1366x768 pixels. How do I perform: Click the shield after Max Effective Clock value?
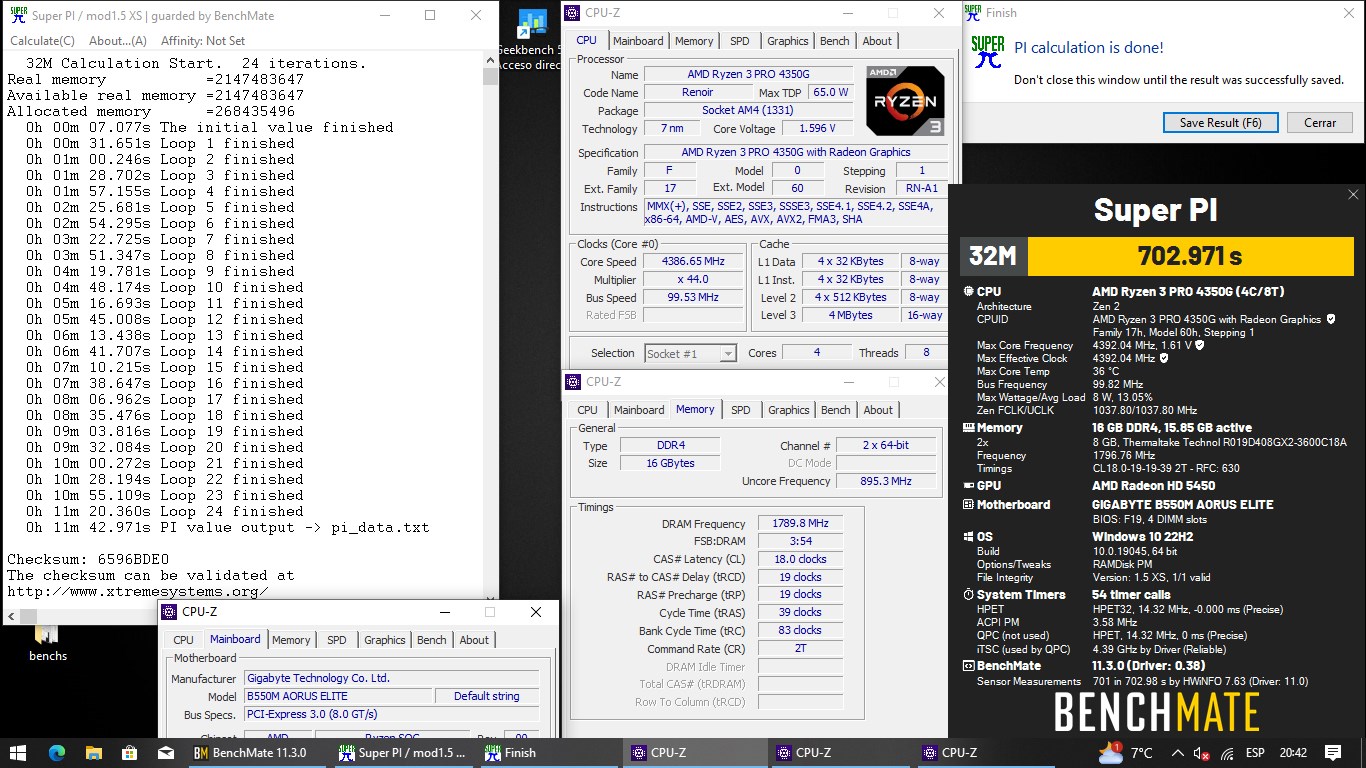pyautogui.click(x=1164, y=358)
